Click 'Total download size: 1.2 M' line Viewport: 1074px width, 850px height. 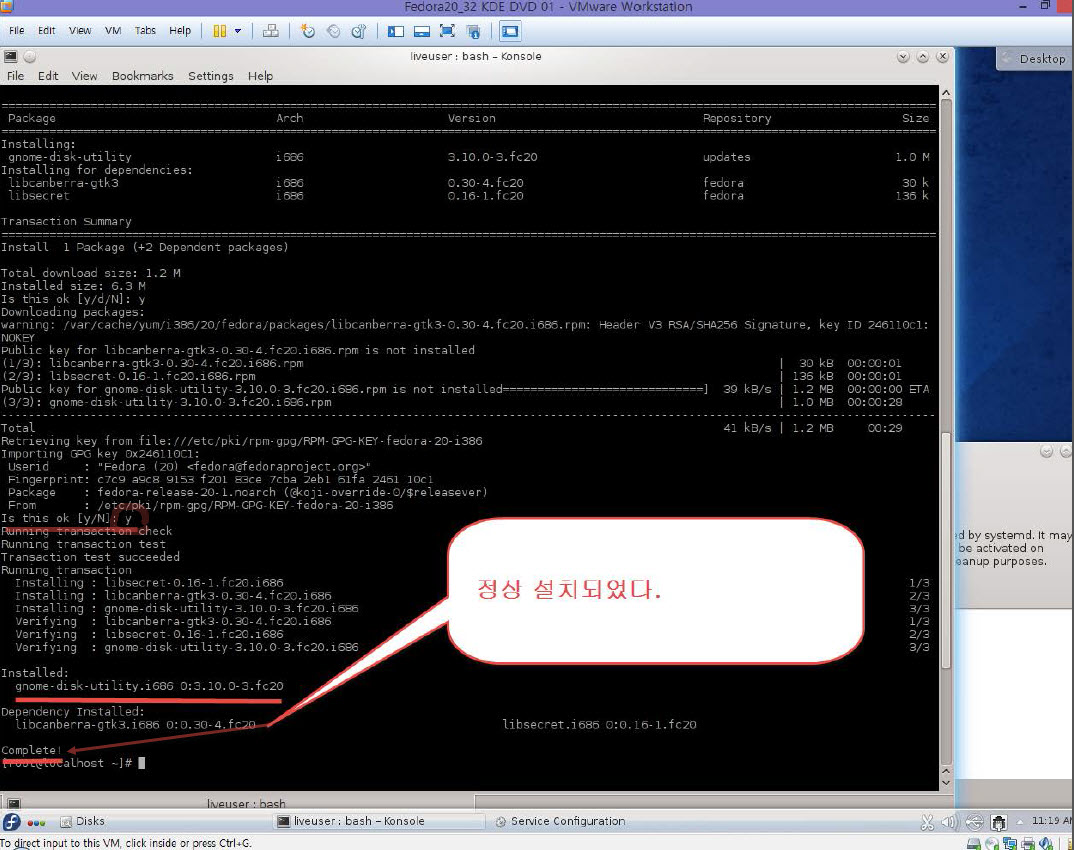pos(91,273)
